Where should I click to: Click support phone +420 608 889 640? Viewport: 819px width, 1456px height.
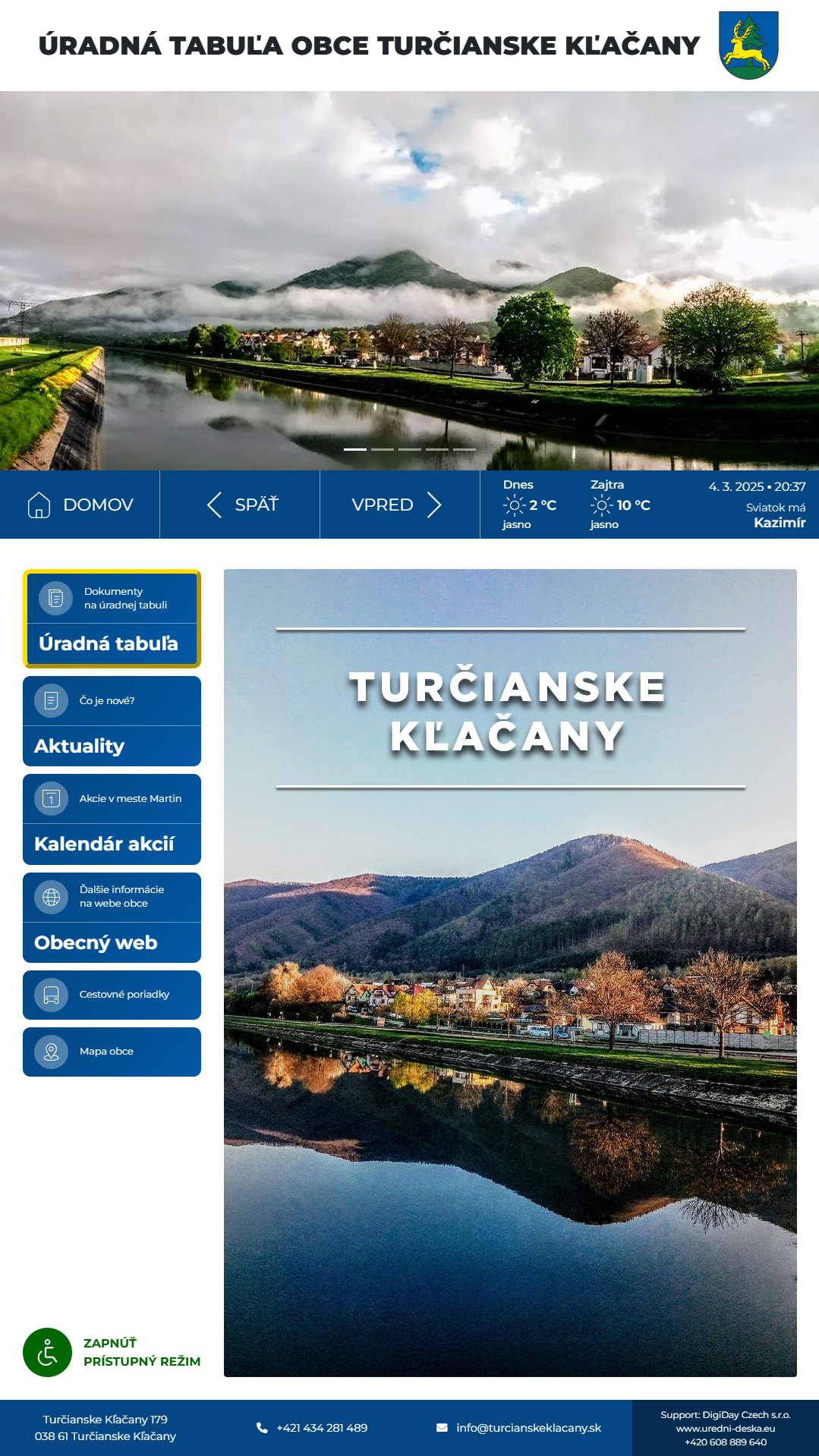(x=726, y=1442)
